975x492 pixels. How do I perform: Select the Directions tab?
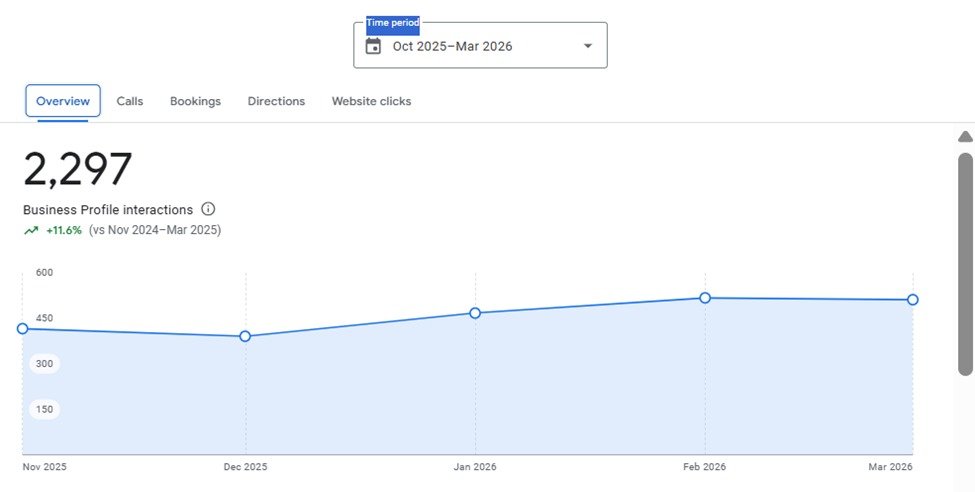276,101
